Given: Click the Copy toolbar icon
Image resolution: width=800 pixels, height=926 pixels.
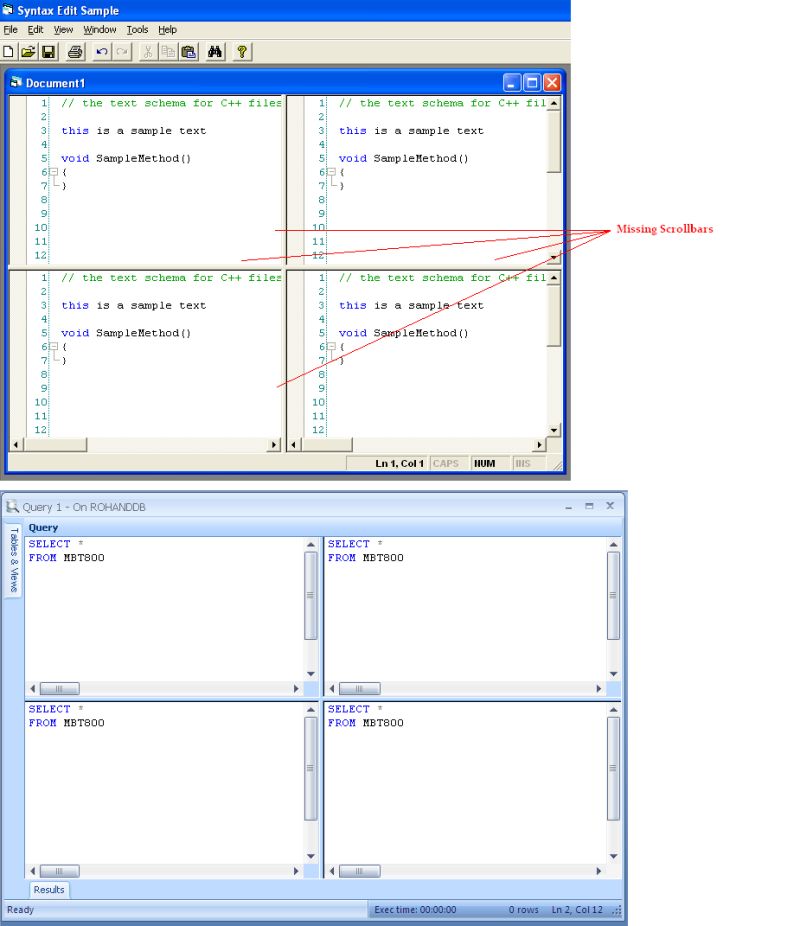Looking at the screenshot, I should pyautogui.click(x=168, y=52).
